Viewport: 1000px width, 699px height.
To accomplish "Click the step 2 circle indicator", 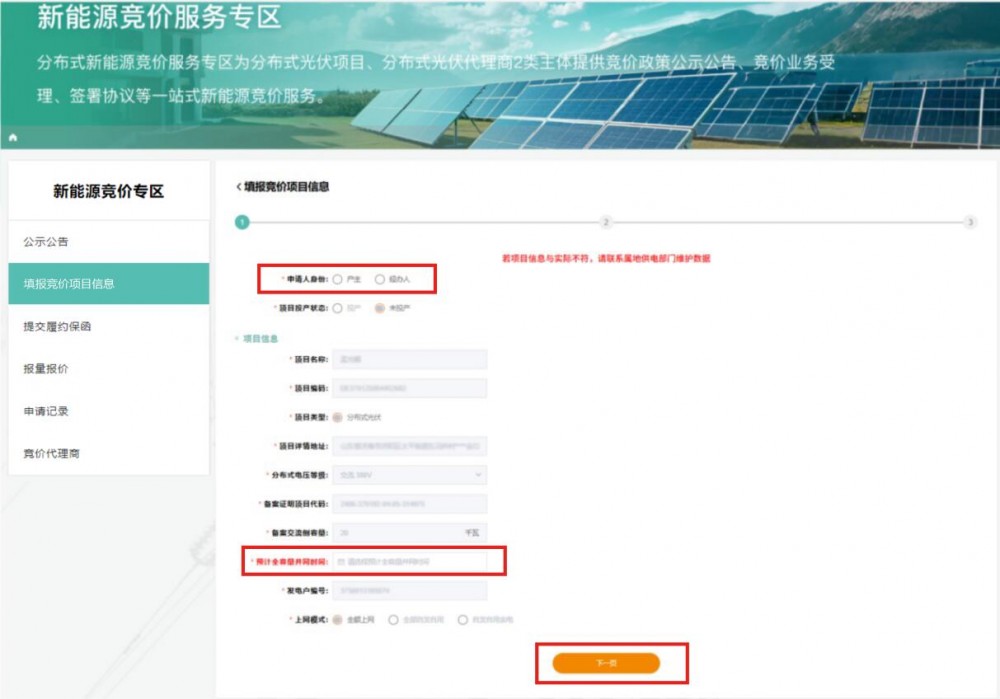I will point(606,222).
